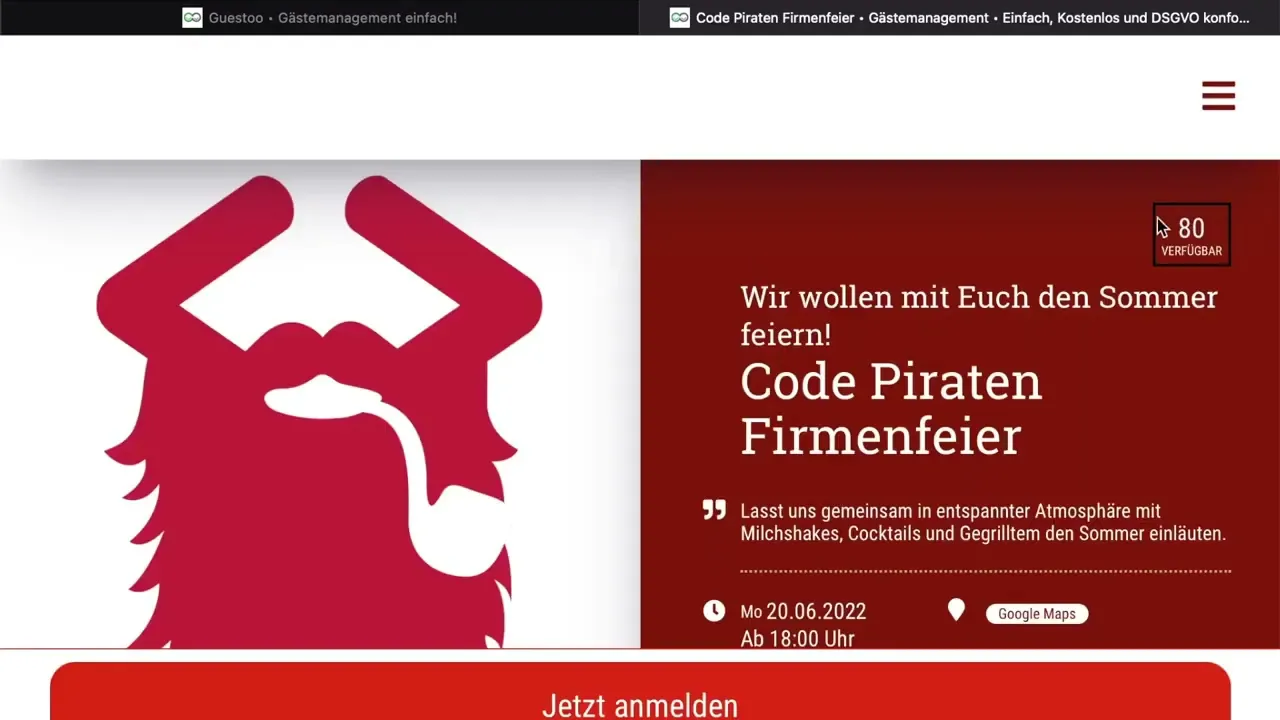Click the location pin icon
This screenshot has width=1280, height=720.
[956, 610]
